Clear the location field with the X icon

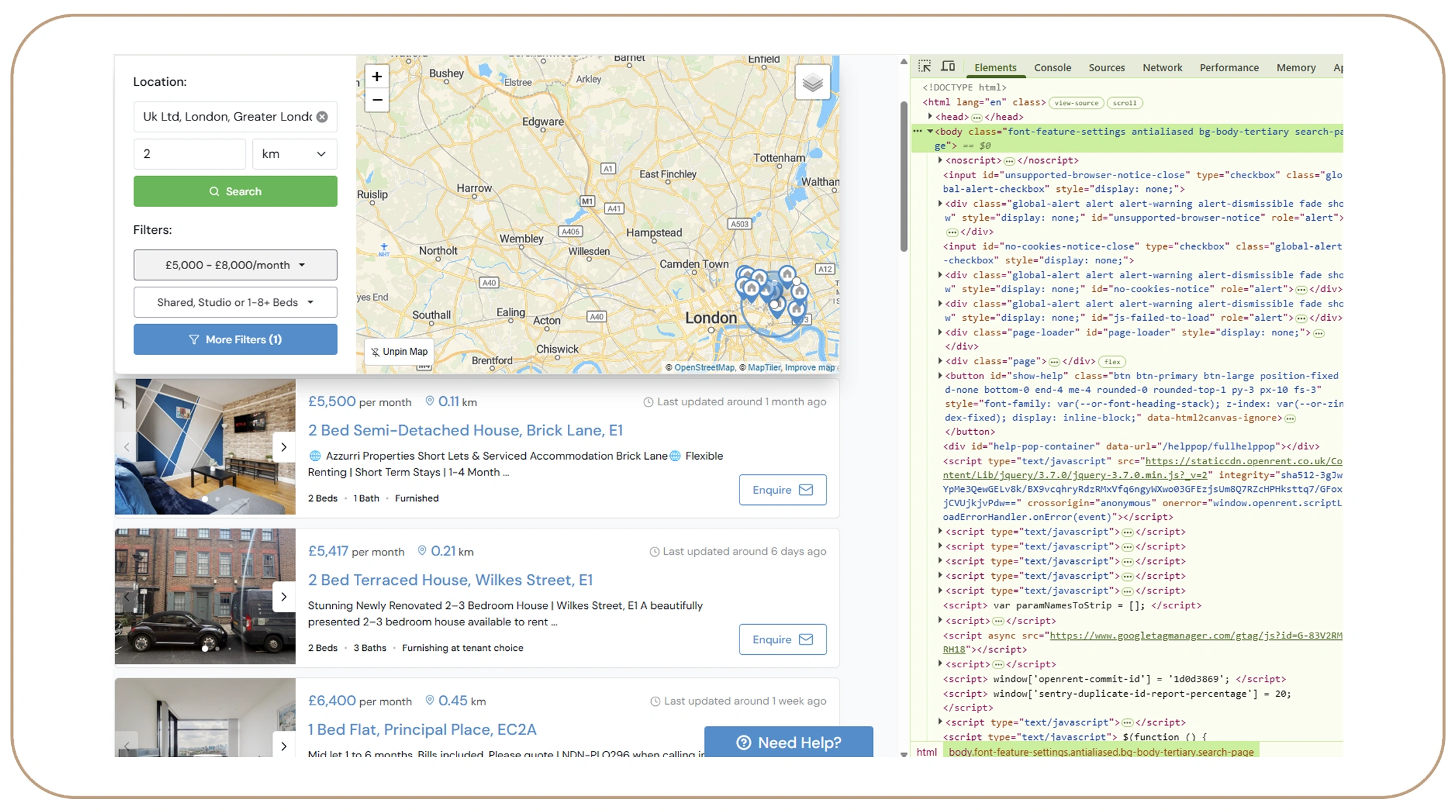[322, 117]
